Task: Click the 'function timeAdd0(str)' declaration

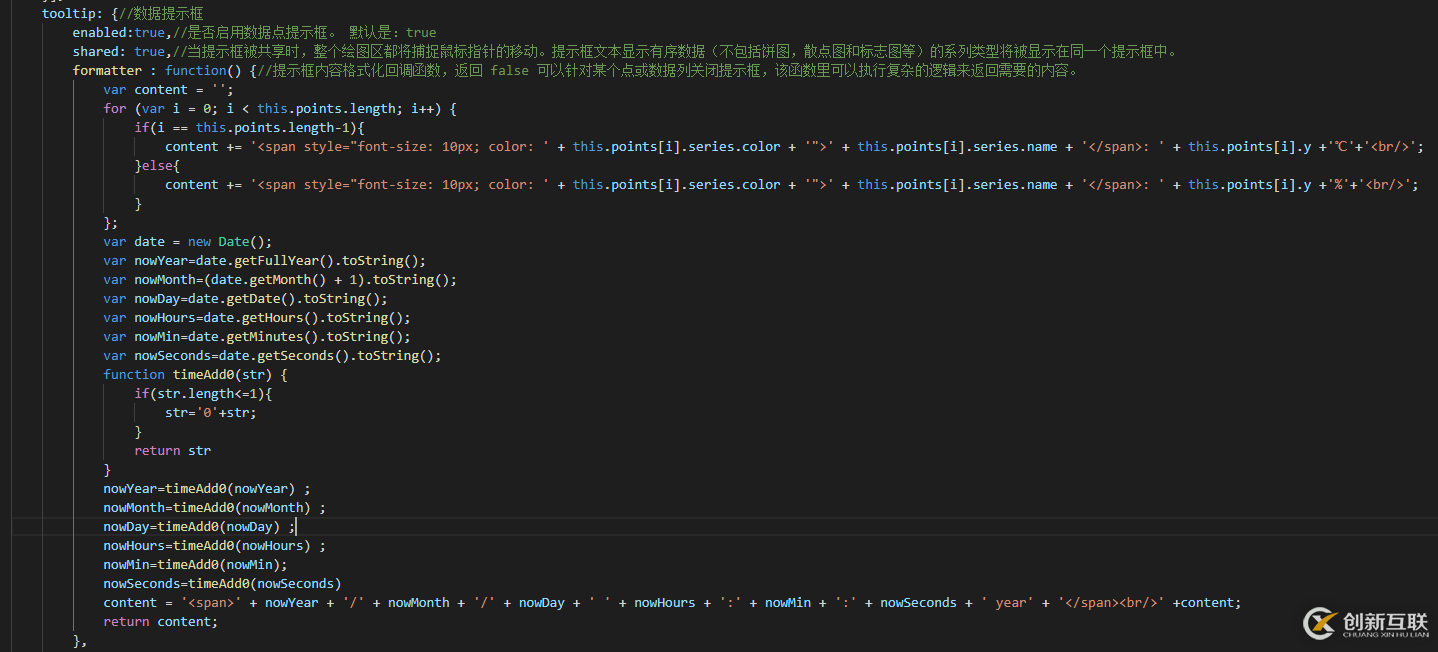Action: click(195, 374)
